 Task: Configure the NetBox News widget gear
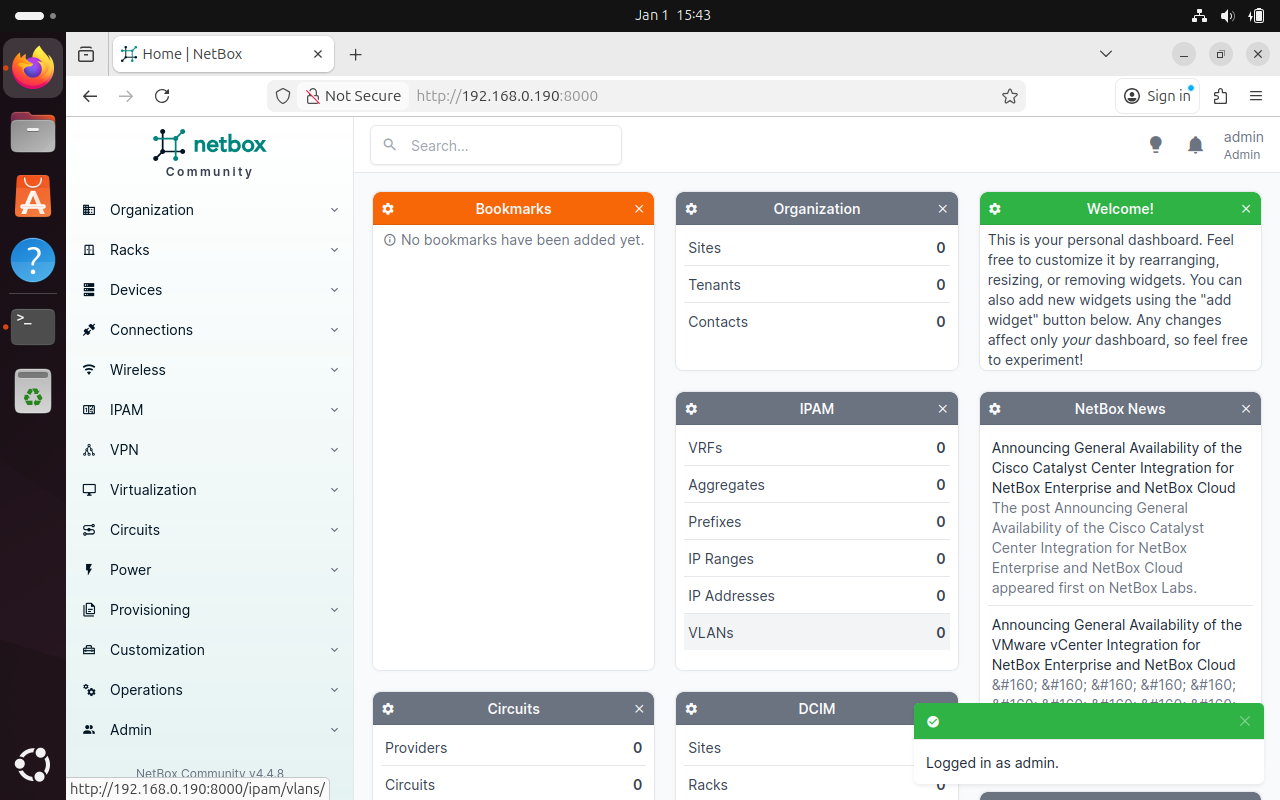coord(995,409)
